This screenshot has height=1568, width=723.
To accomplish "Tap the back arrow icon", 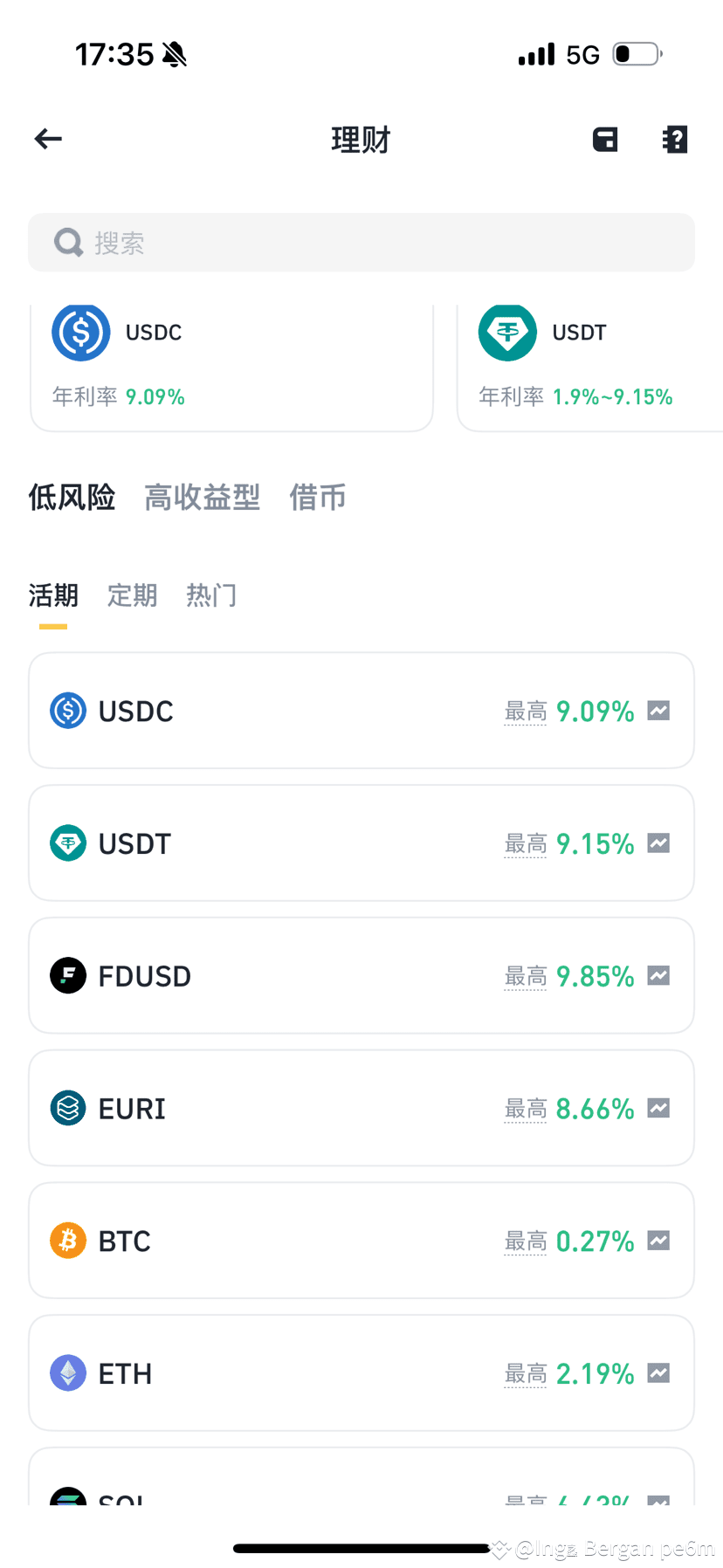I will (48, 139).
